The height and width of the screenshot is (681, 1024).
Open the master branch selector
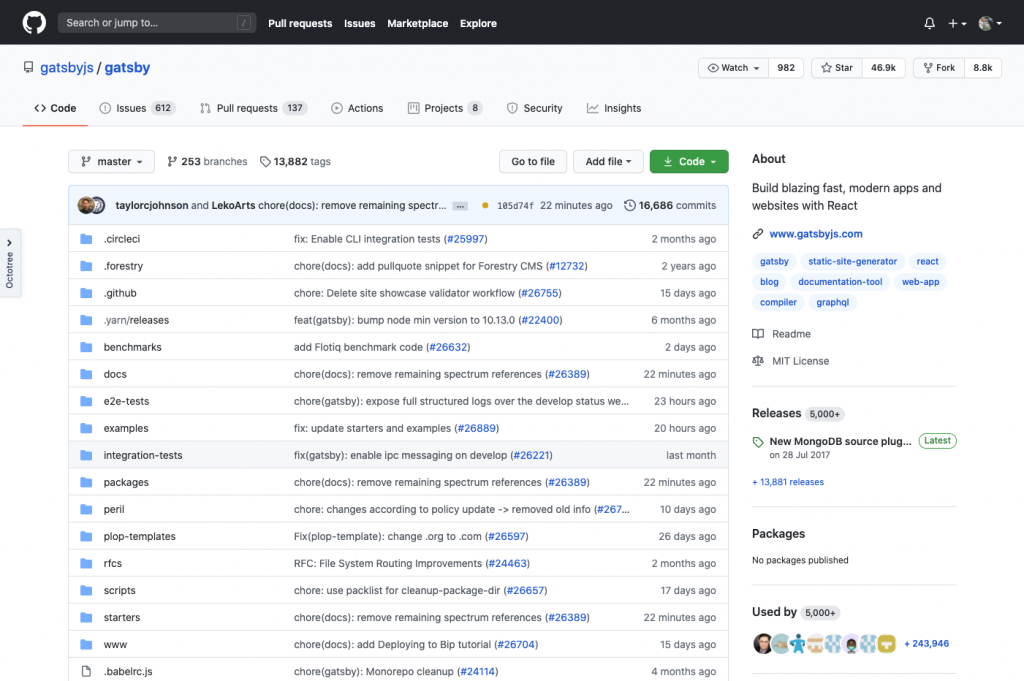tap(112, 161)
